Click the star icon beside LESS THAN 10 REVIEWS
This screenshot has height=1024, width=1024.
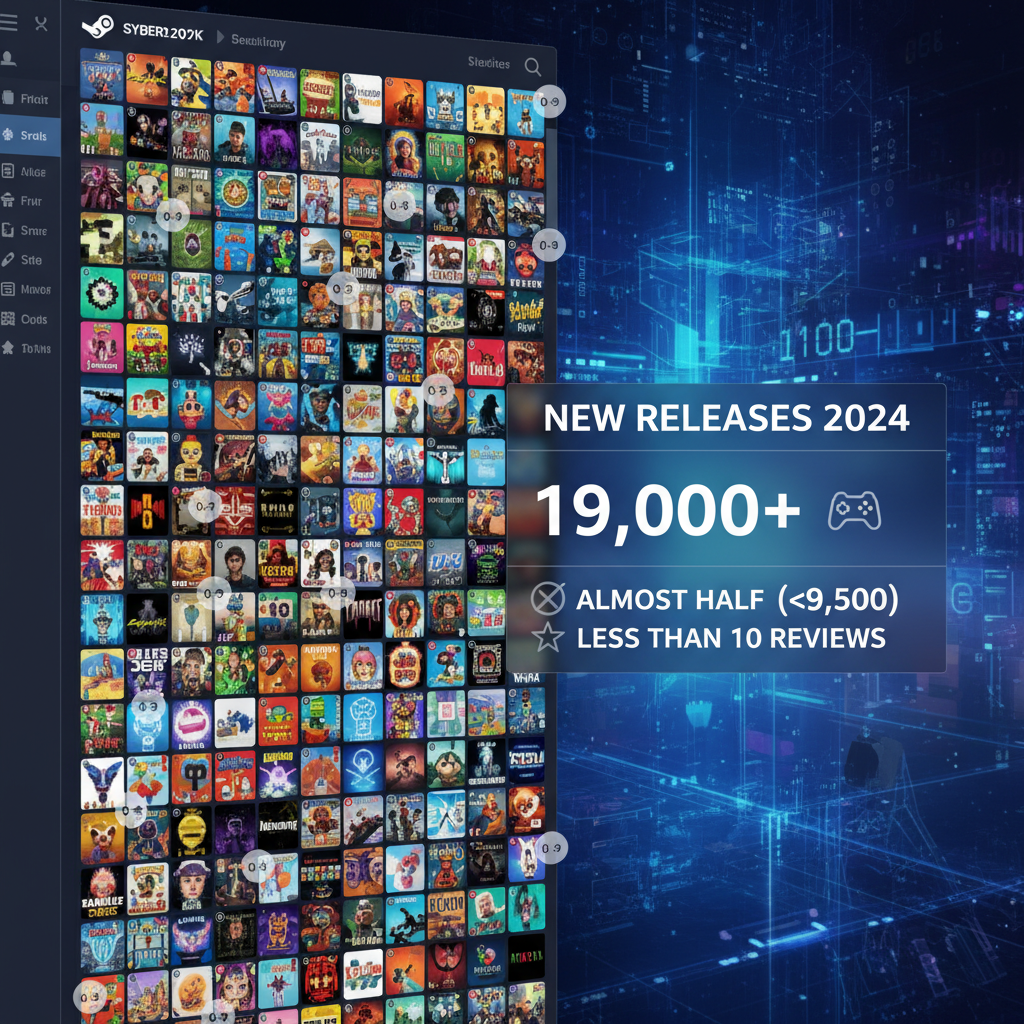(547, 637)
